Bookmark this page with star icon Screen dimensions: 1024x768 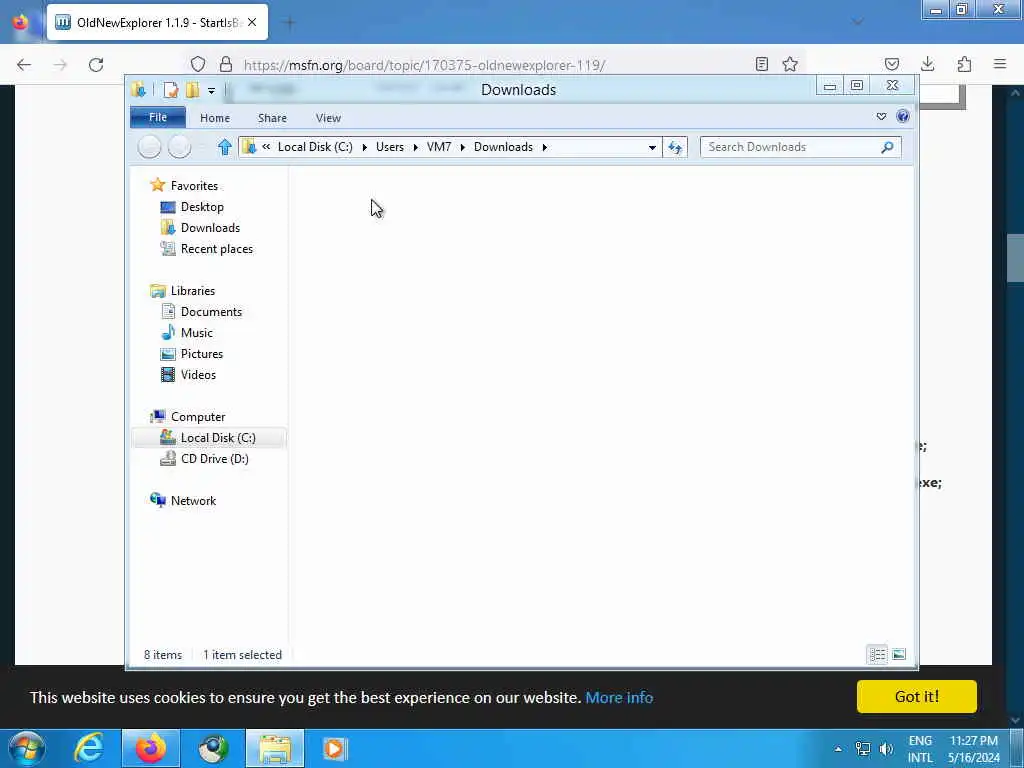[x=790, y=64]
